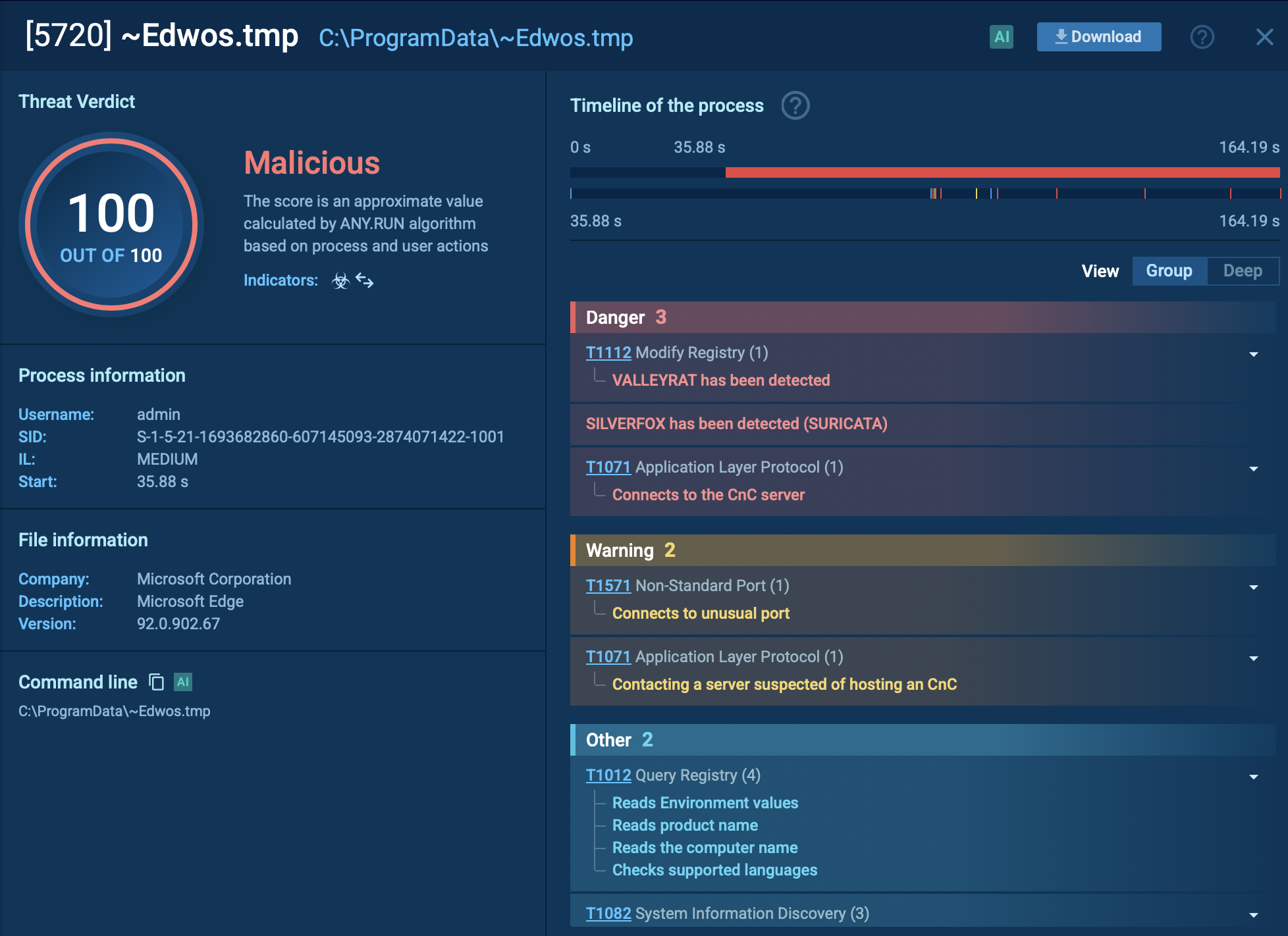
Task: Open the help icon in header
Action: pos(1202,37)
